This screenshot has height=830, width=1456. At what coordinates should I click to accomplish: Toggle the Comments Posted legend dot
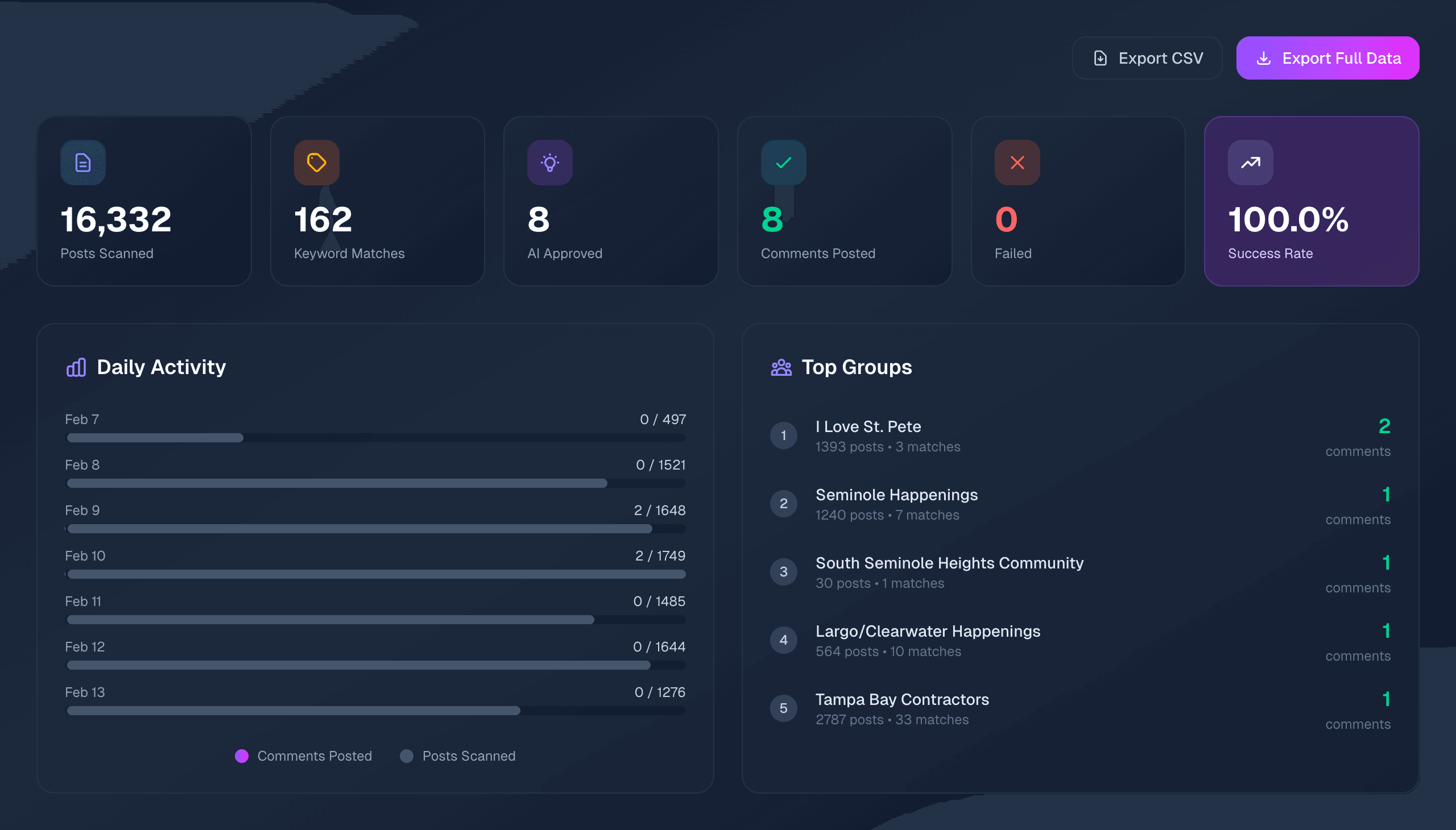pyautogui.click(x=242, y=756)
